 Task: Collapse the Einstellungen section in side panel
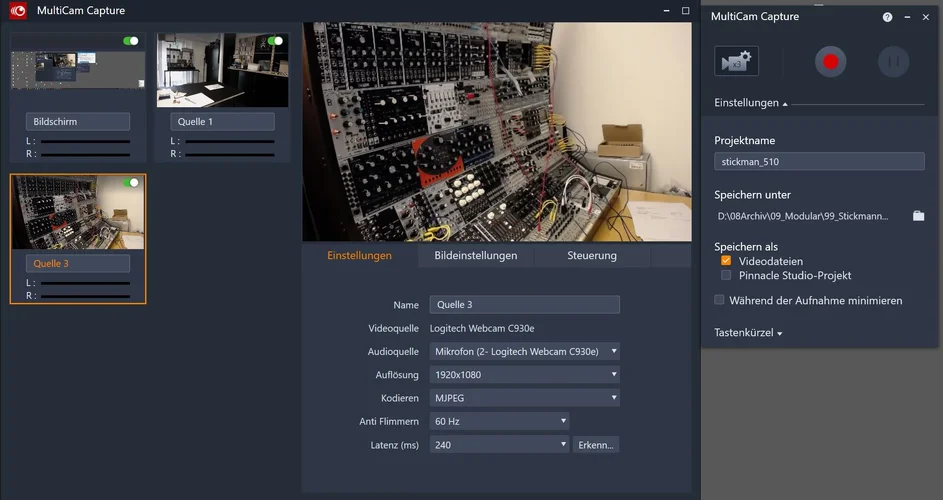[x=751, y=103]
